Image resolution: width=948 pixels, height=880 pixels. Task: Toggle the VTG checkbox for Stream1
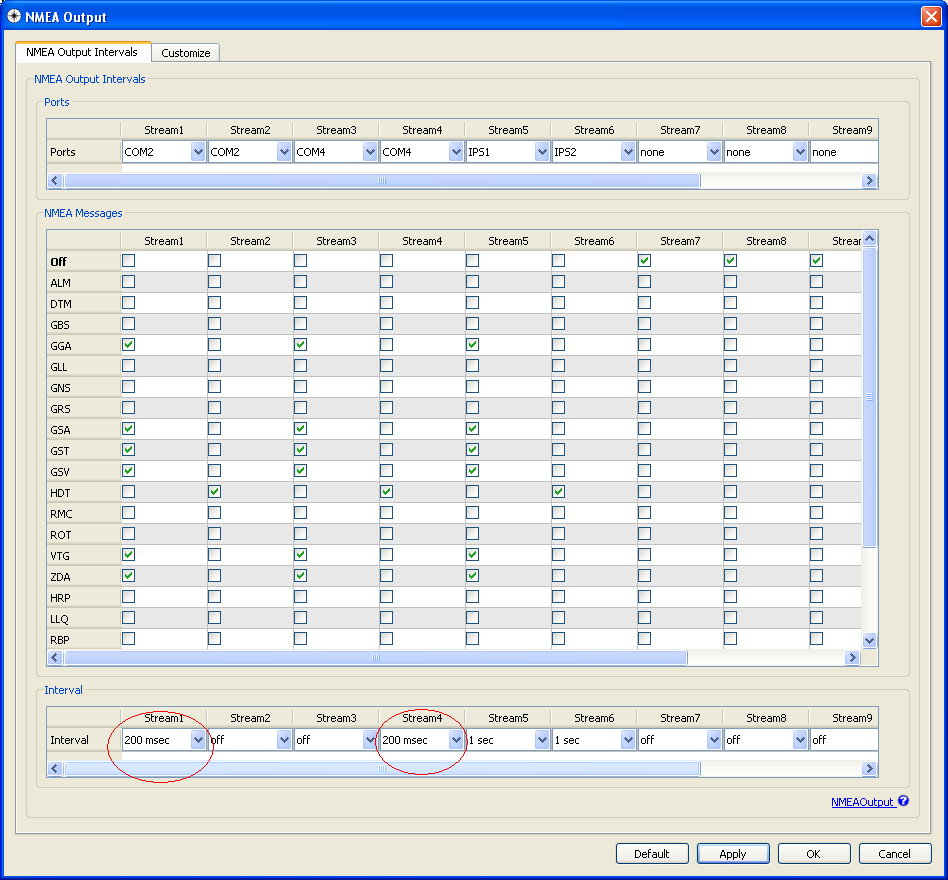(x=127, y=554)
